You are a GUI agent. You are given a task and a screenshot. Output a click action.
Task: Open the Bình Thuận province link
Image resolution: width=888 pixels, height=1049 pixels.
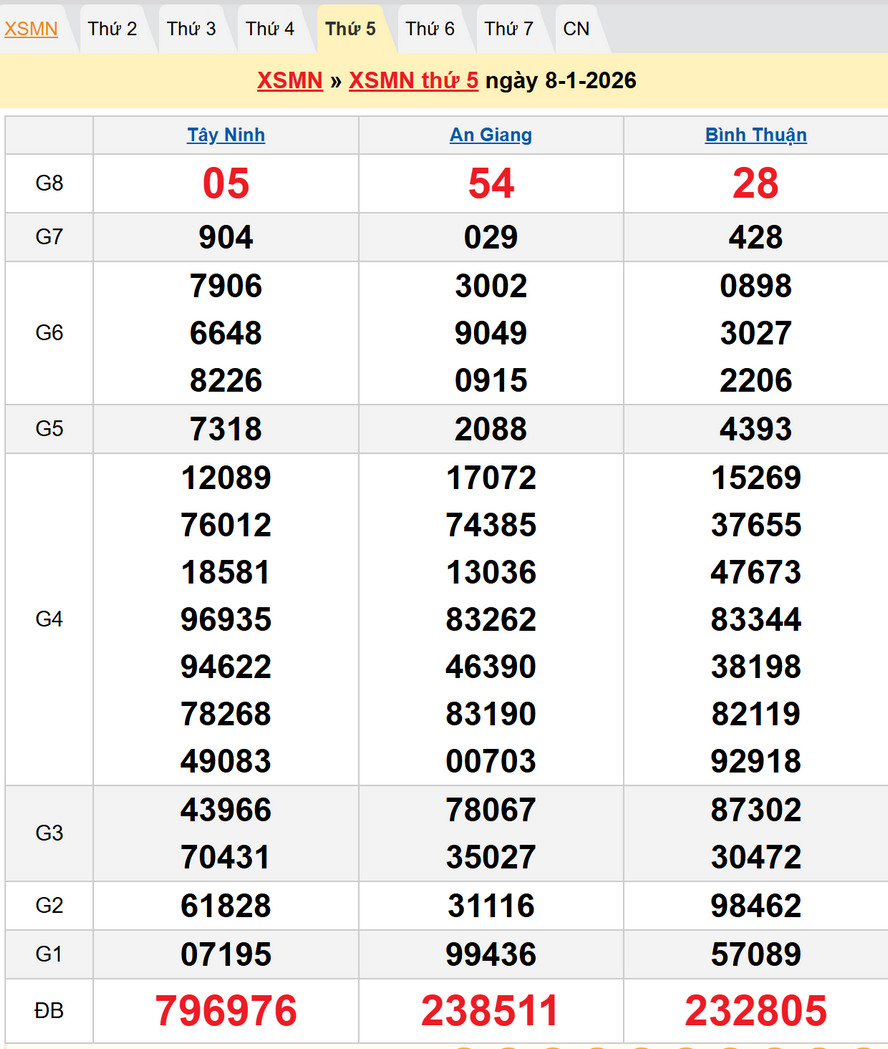(x=756, y=135)
